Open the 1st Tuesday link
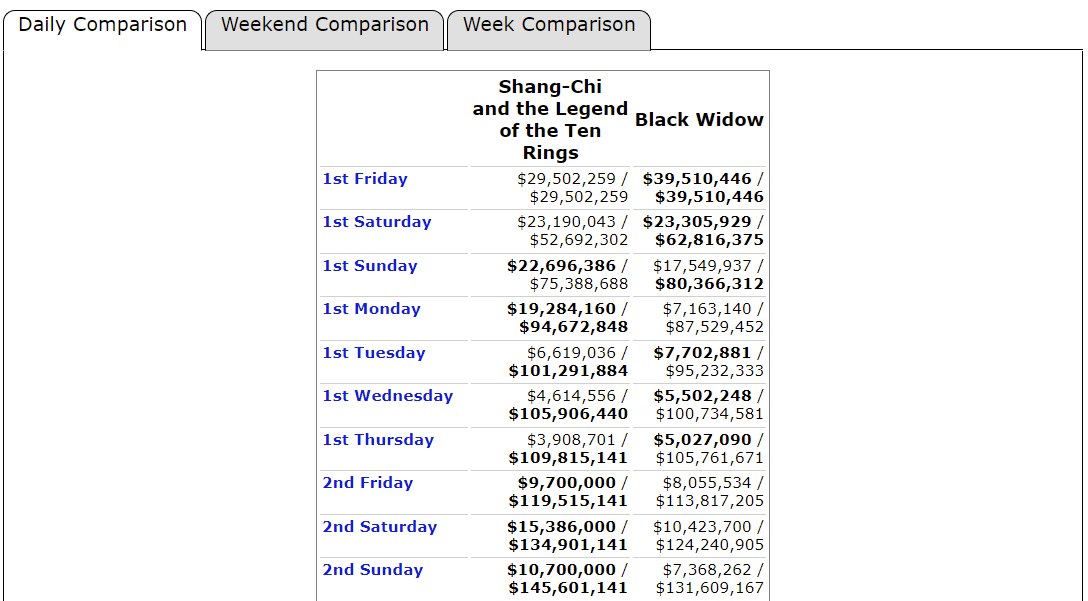 pyautogui.click(x=373, y=353)
